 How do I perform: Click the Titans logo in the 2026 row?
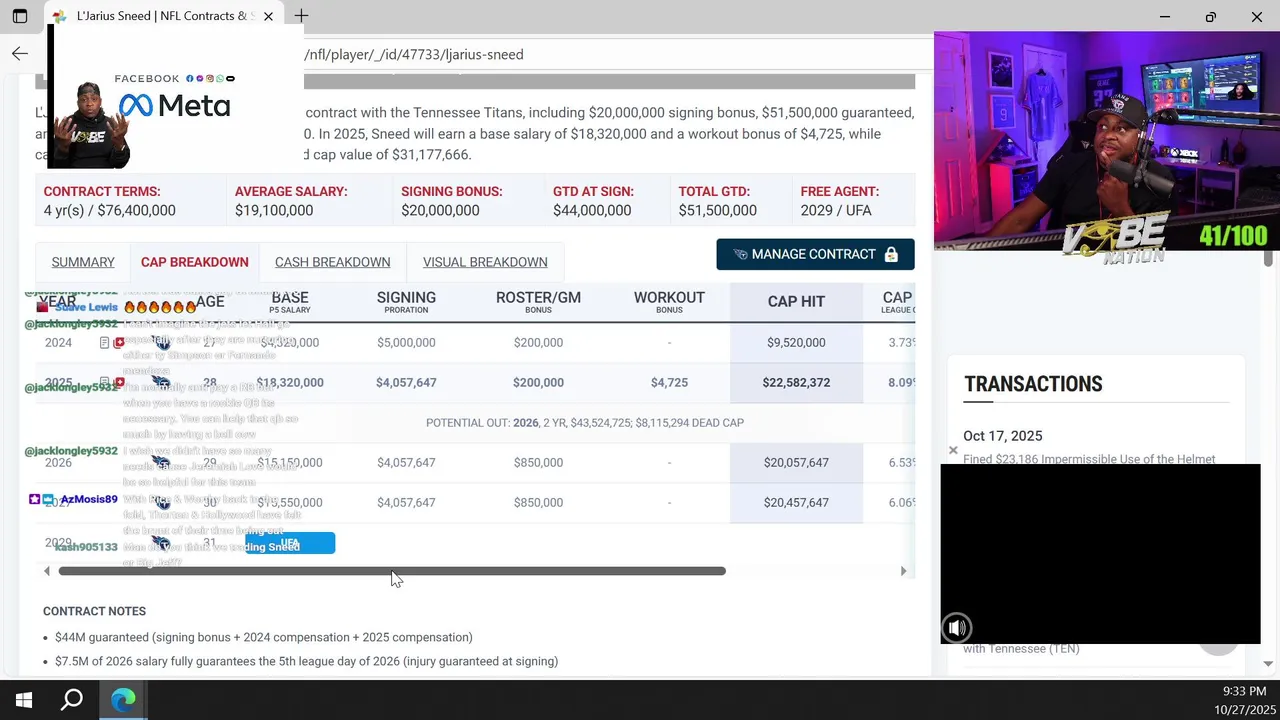pos(162,462)
